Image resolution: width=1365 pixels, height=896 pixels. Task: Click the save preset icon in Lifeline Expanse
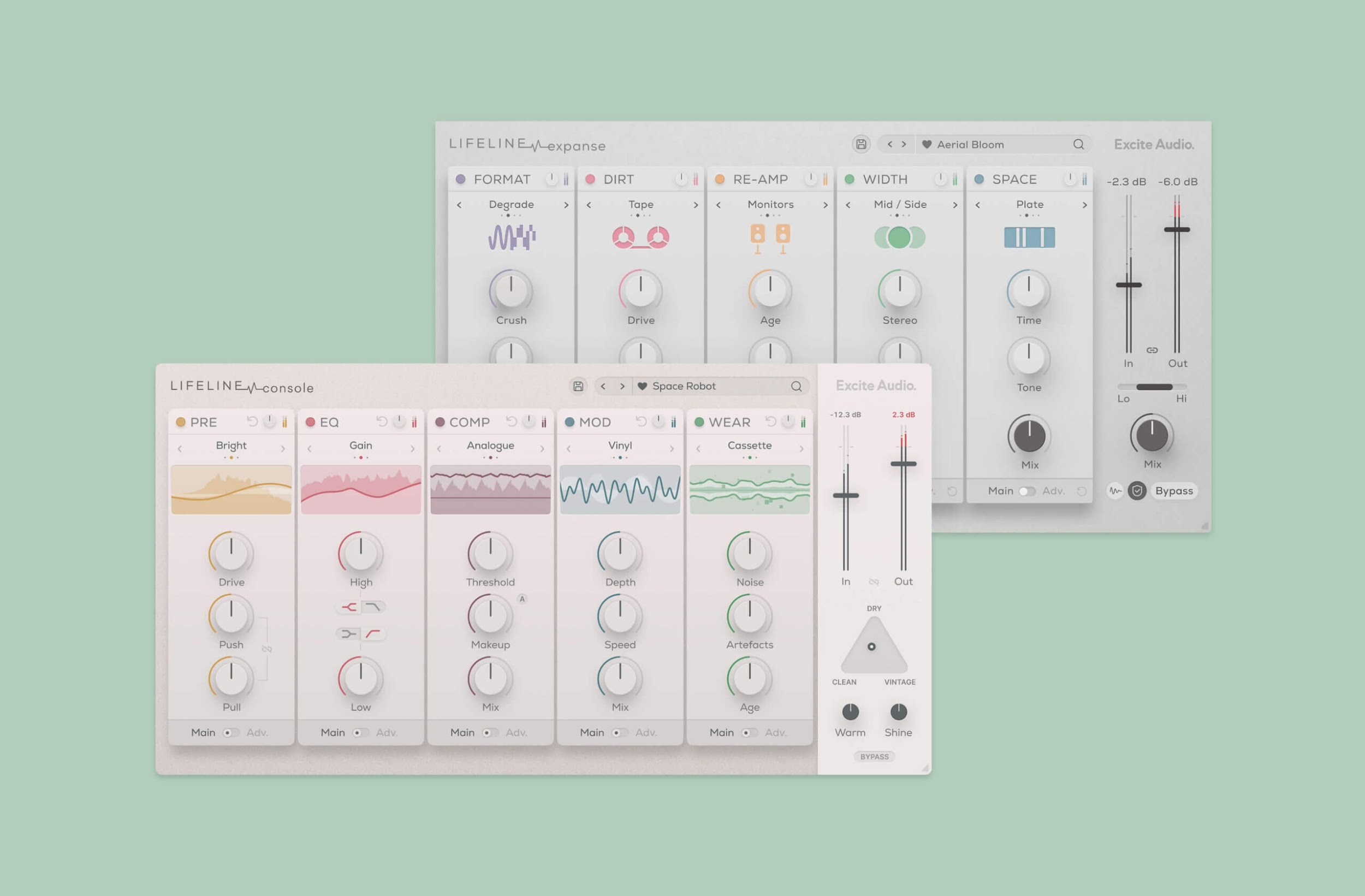point(861,144)
